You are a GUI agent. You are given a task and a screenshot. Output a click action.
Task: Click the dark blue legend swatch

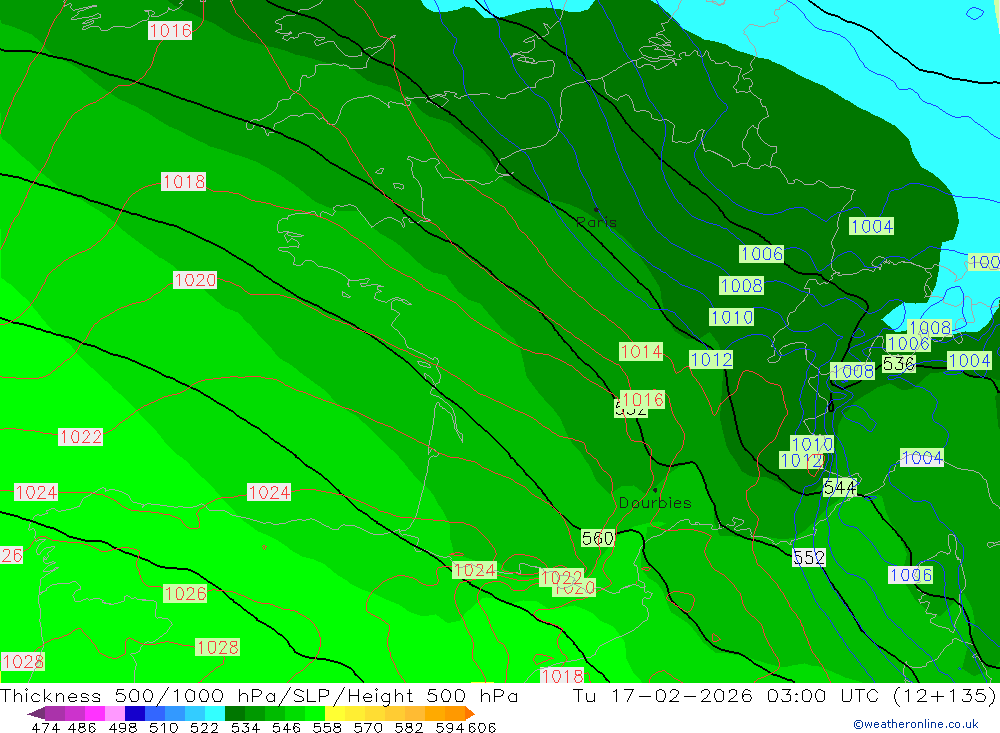click(135, 713)
